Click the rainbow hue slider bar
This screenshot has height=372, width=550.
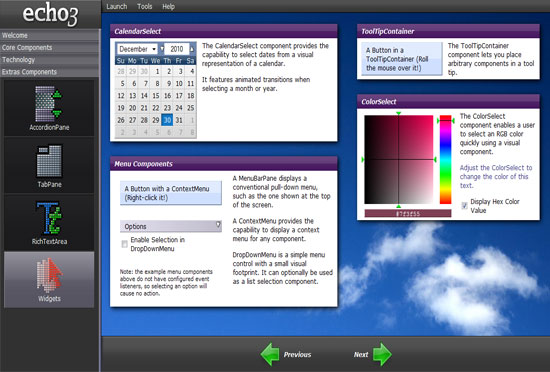pyautogui.click(x=445, y=160)
